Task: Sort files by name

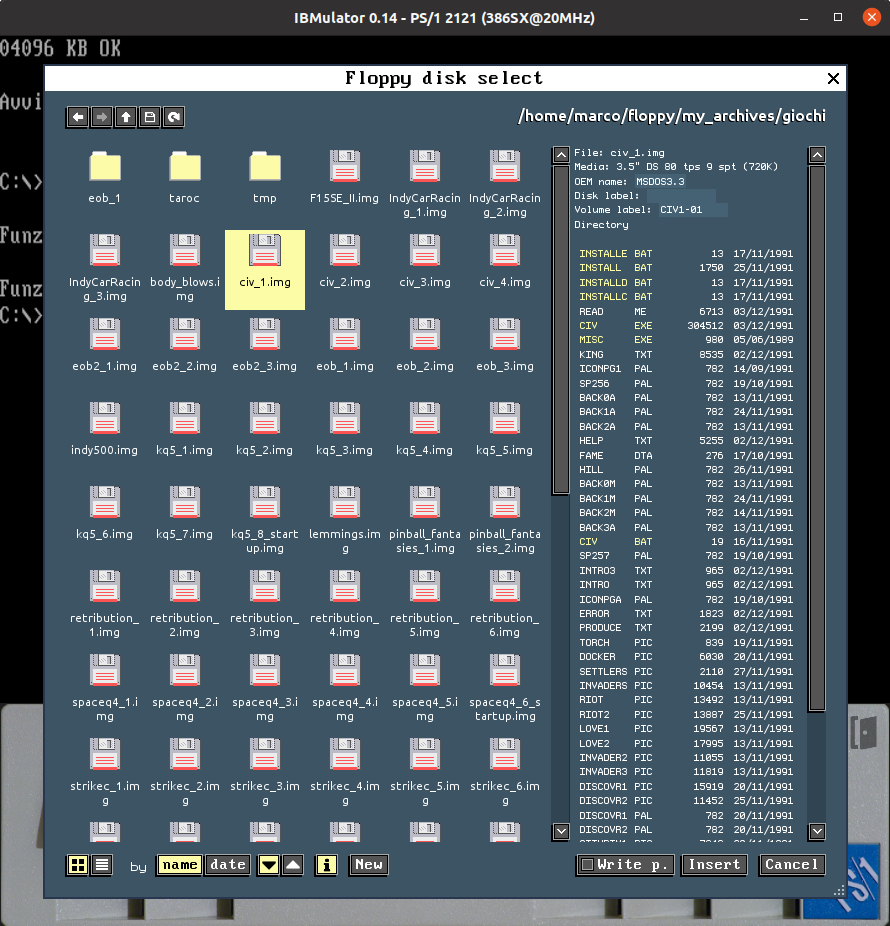Action: [x=180, y=865]
